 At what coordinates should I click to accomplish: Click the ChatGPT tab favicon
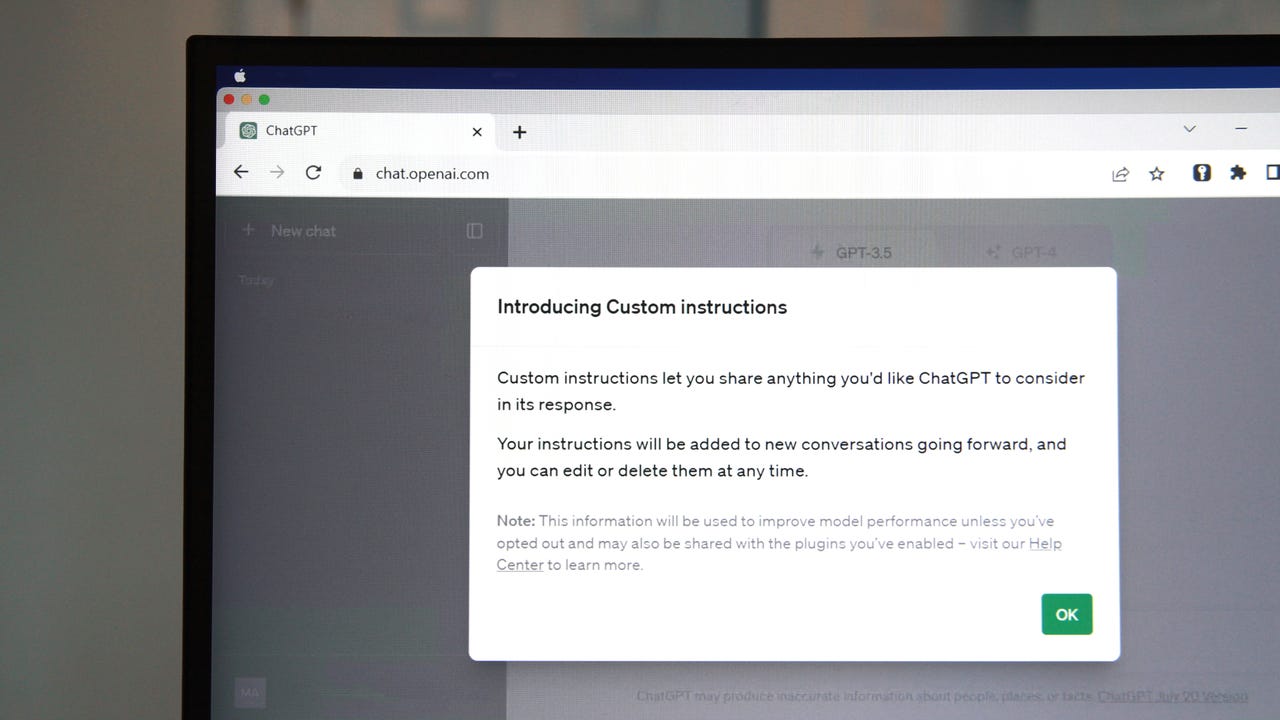(248, 131)
